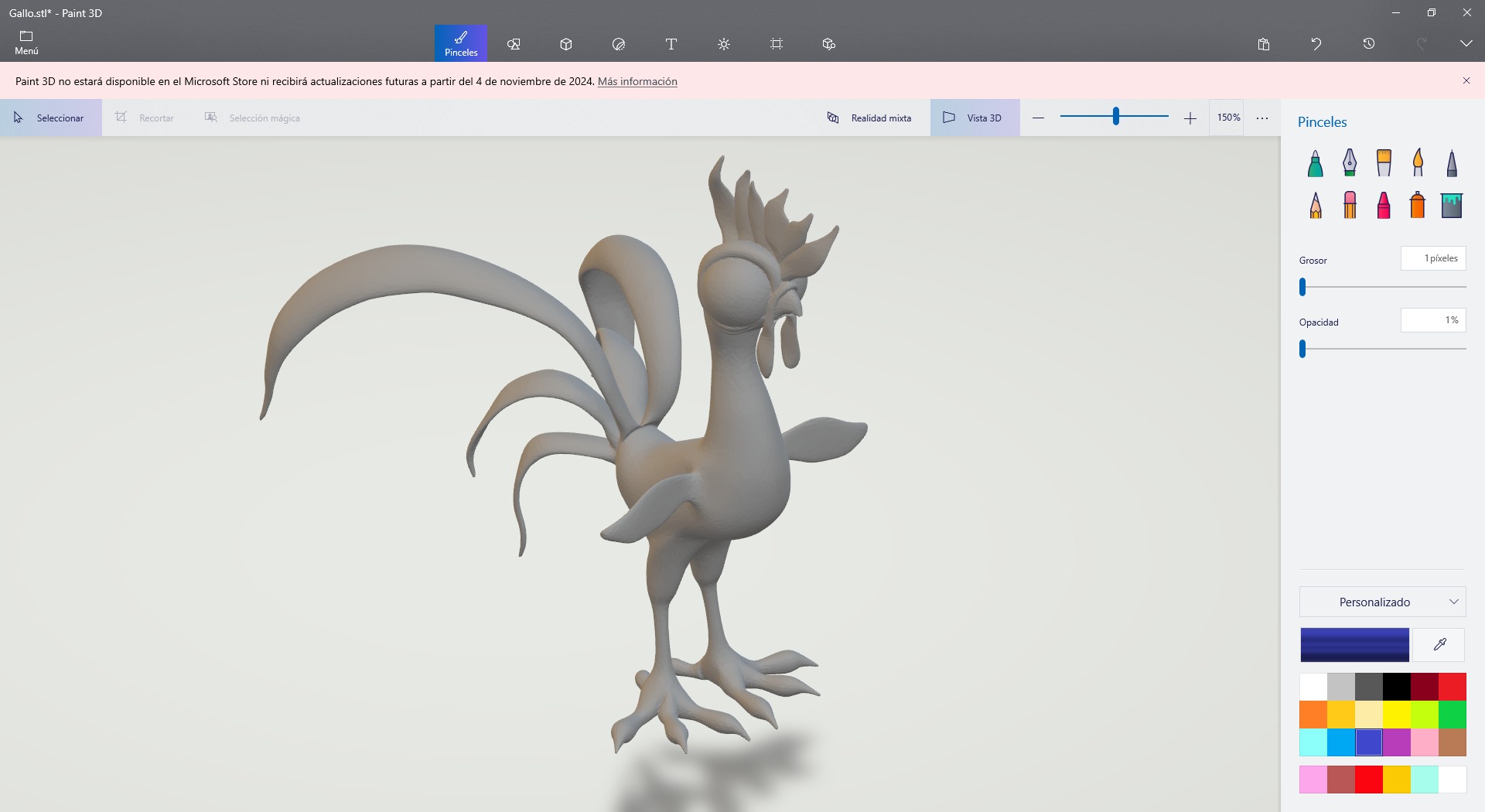
Task: Choose the Pixel pen tool
Action: [1452, 163]
